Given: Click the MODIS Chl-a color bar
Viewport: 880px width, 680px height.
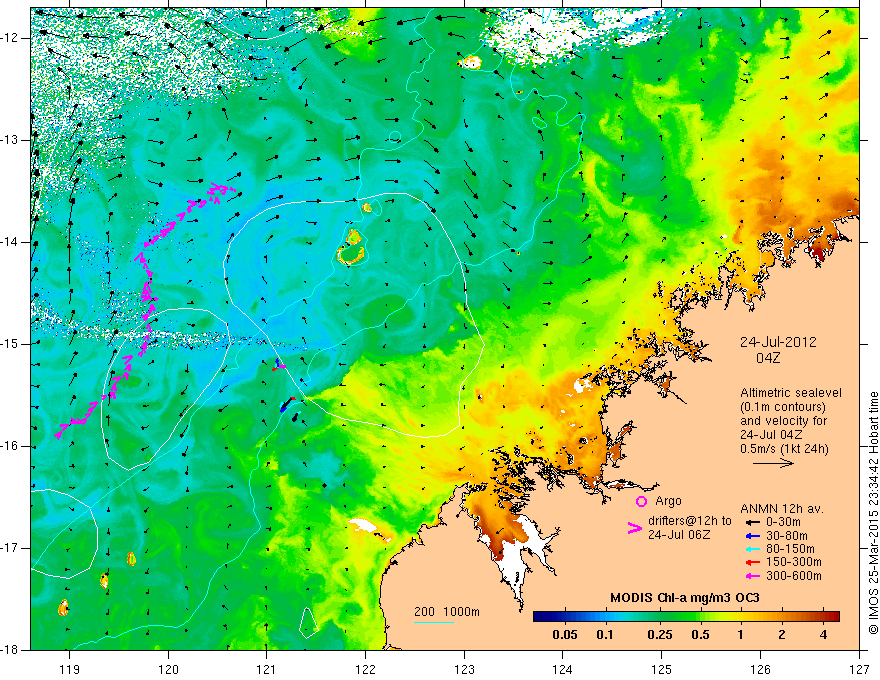Looking at the screenshot, I should [x=686, y=617].
